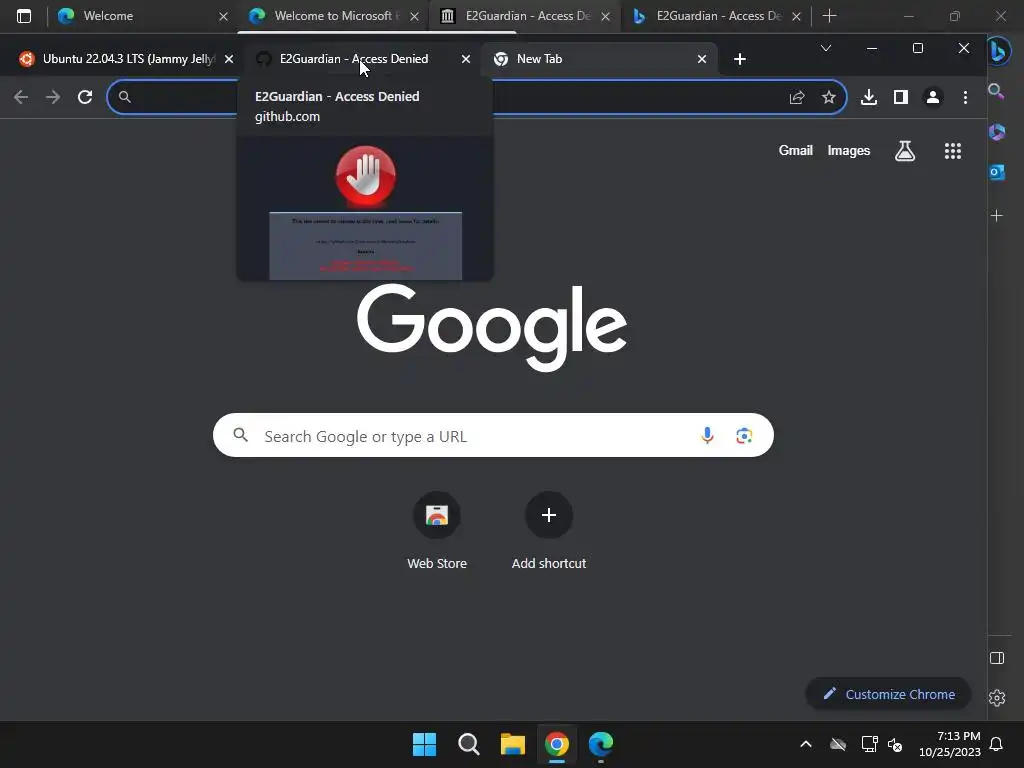Open Bing Copilot icon in Edge sidebar

tap(998, 51)
